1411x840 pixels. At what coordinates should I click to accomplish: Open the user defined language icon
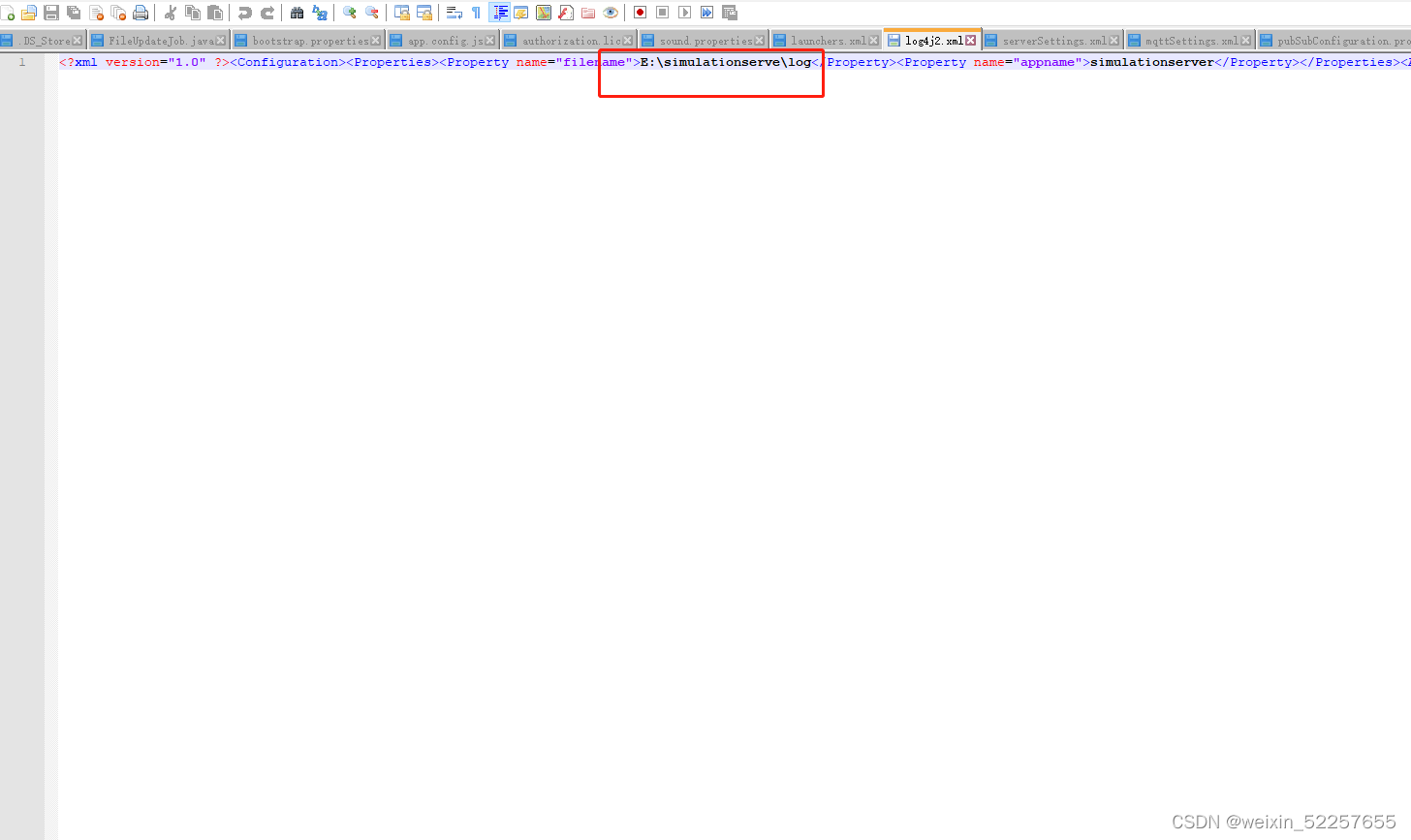[x=520, y=13]
